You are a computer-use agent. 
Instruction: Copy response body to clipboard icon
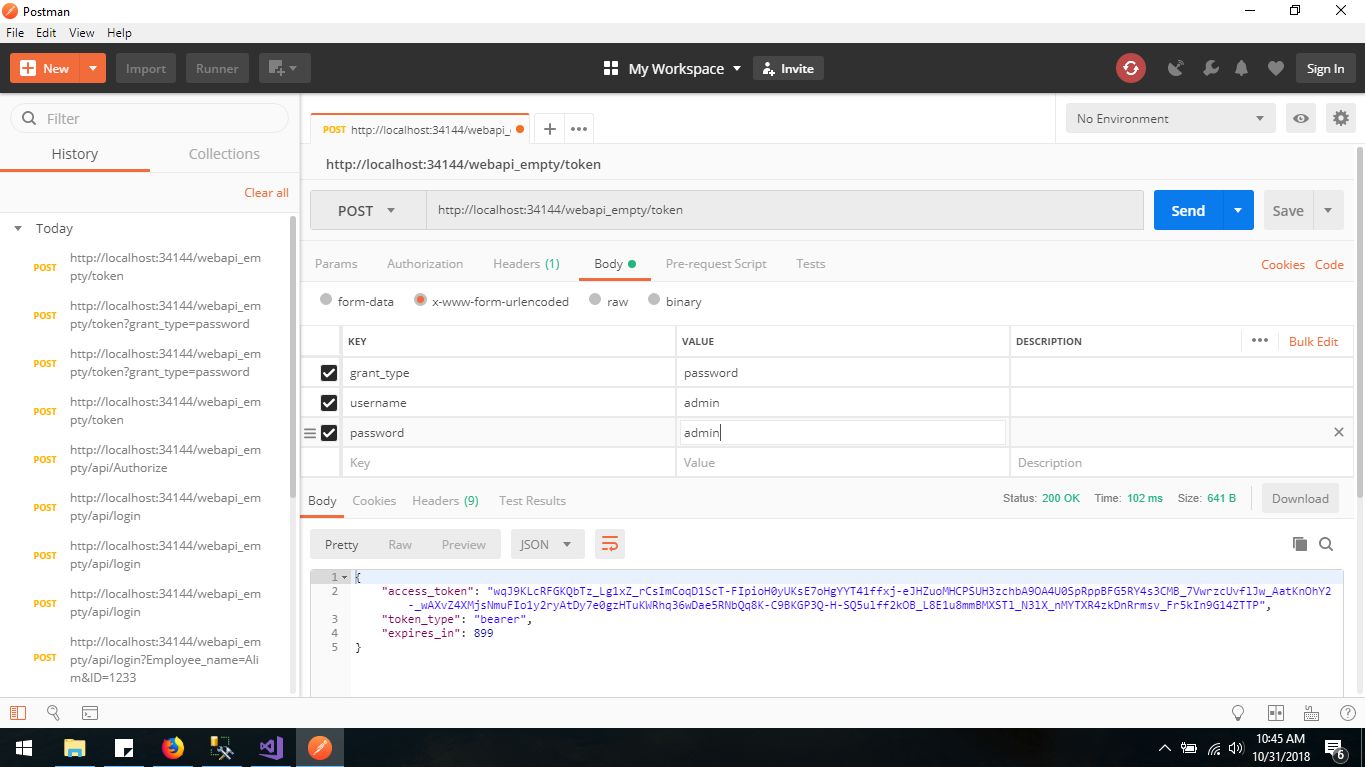point(1299,544)
